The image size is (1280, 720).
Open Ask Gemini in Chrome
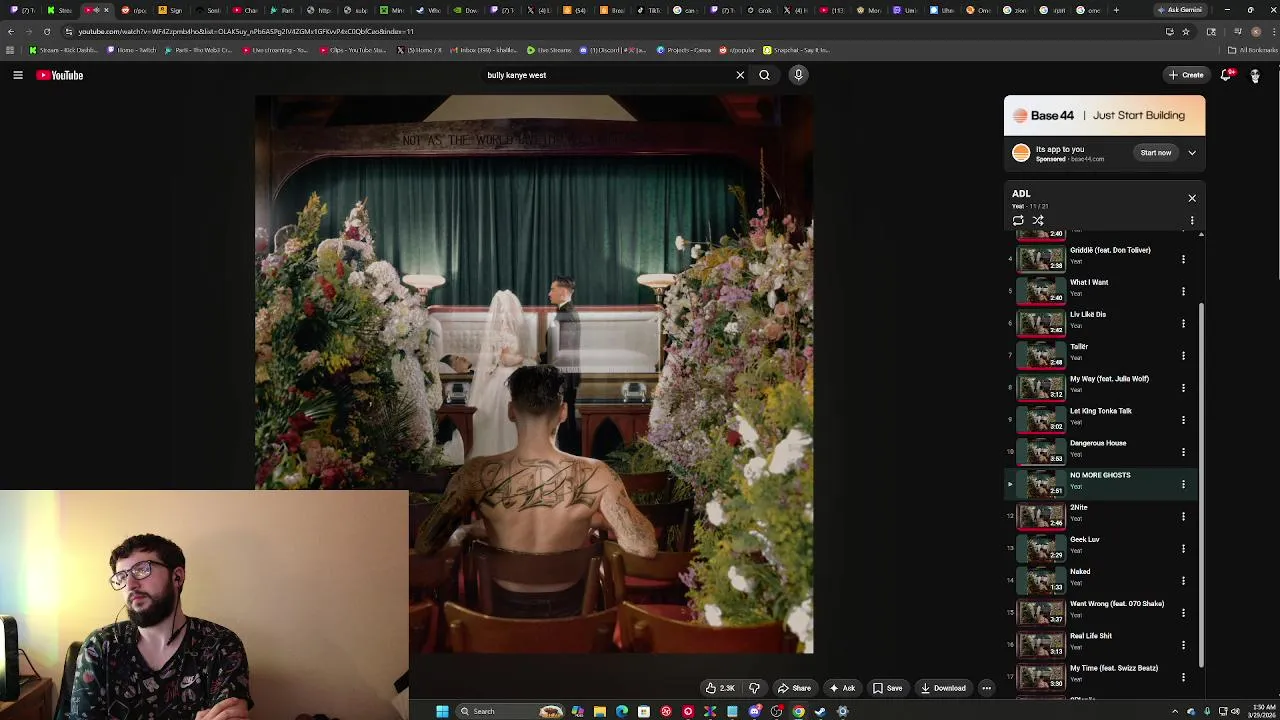click(1180, 10)
